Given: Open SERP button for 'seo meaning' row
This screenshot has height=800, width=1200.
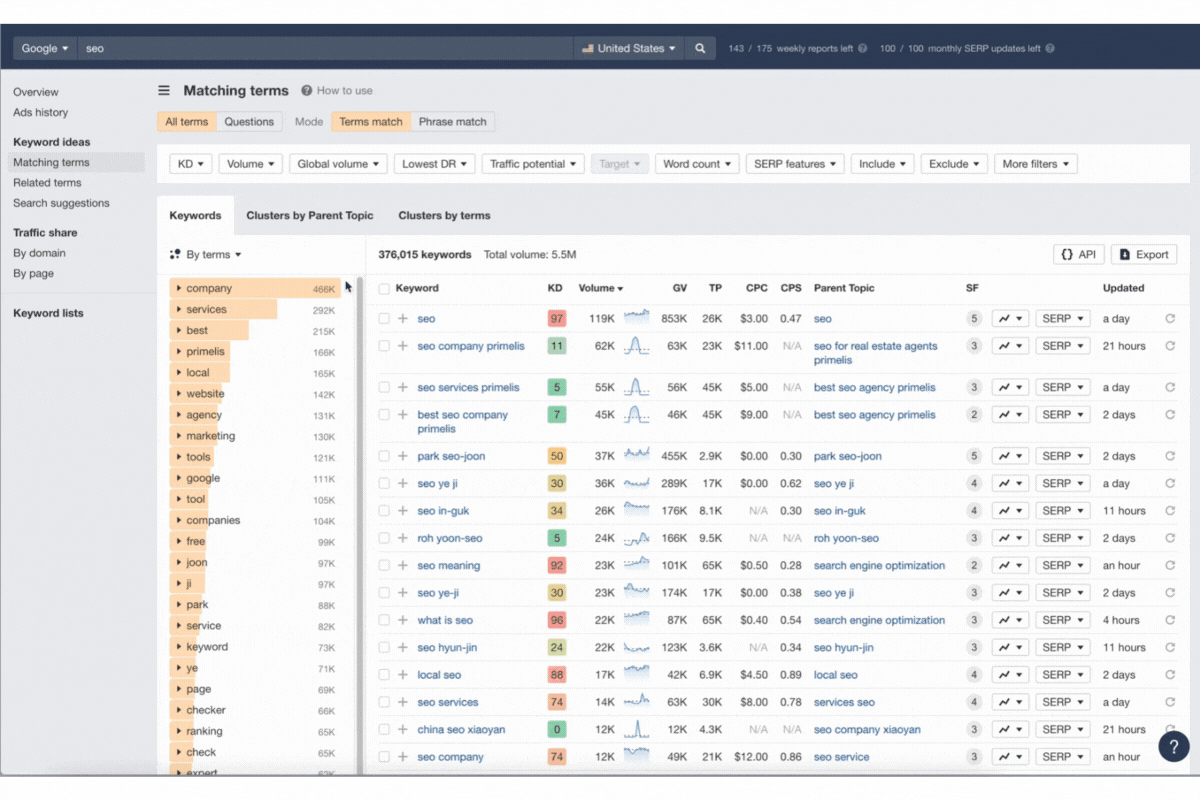Looking at the screenshot, I should [1062, 566].
